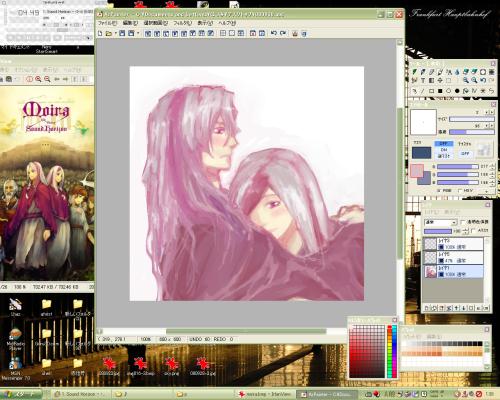Click Windows Start button

tap(21, 394)
